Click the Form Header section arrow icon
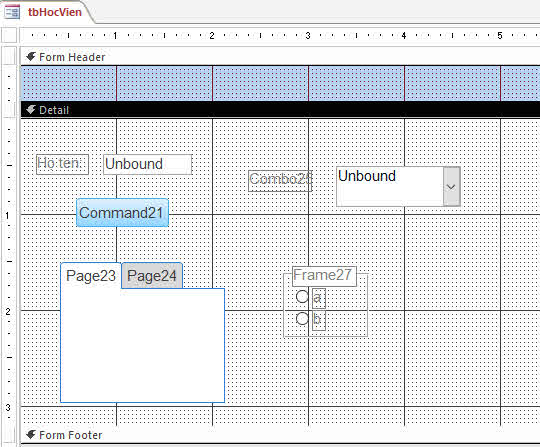The width and height of the screenshot is (540, 447). [31, 56]
